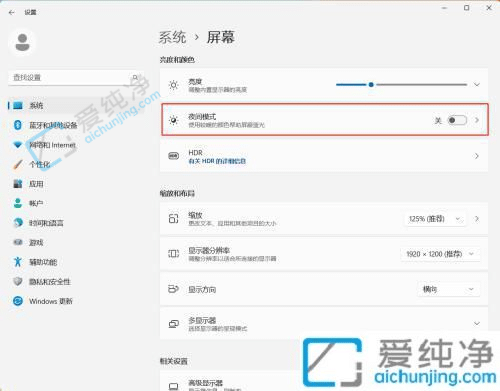The height and width of the screenshot is (391, 500).
Task: Click the apps icon in sidebar
Action: click(18, 184)
